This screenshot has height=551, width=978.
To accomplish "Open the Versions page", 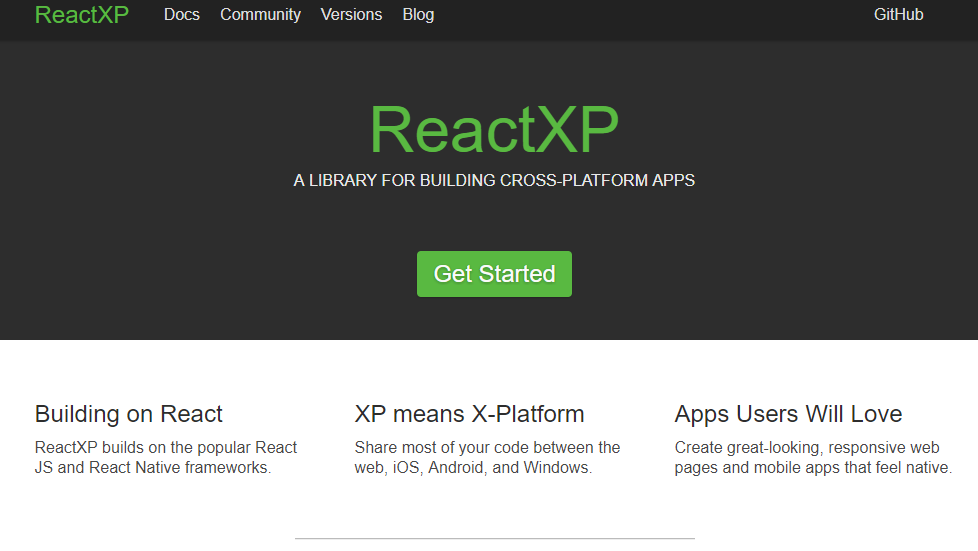I will [x=351, y=14].
